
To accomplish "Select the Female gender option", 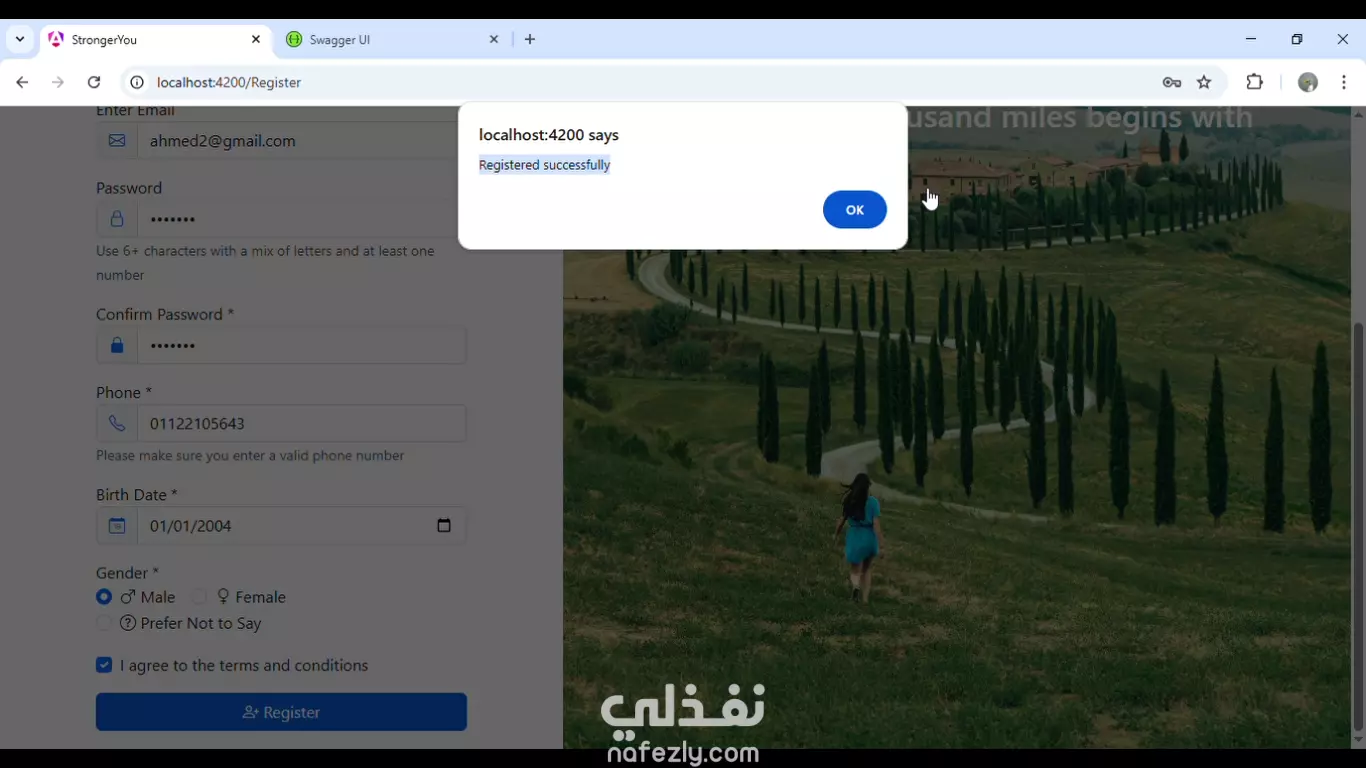I will [200, 597].
